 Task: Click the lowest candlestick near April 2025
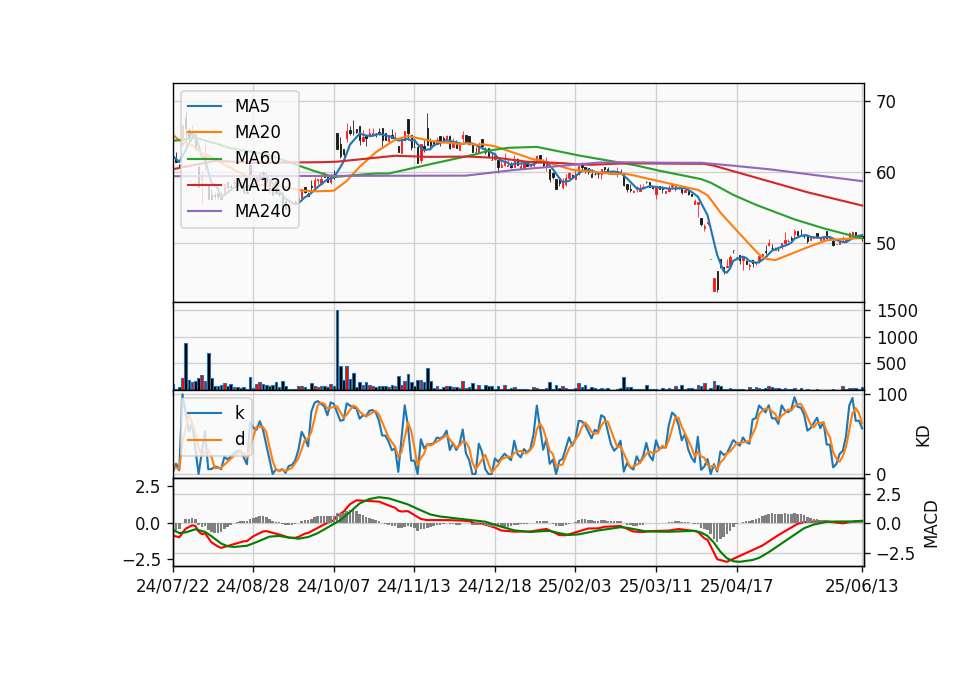714,285
